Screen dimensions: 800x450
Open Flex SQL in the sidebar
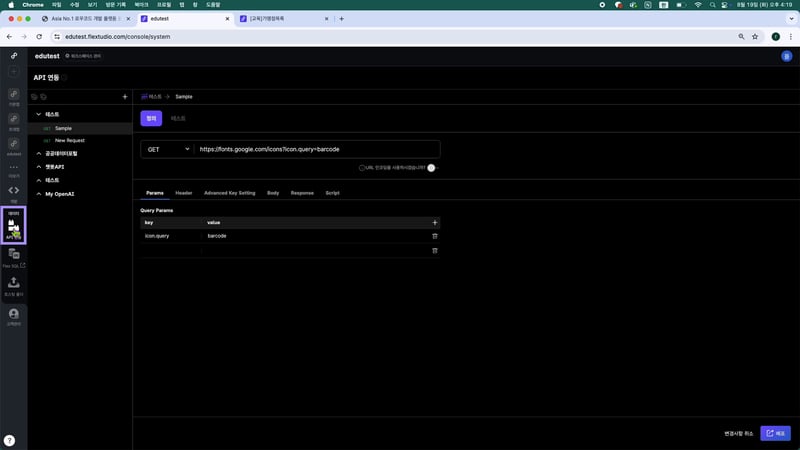point(14,257)
